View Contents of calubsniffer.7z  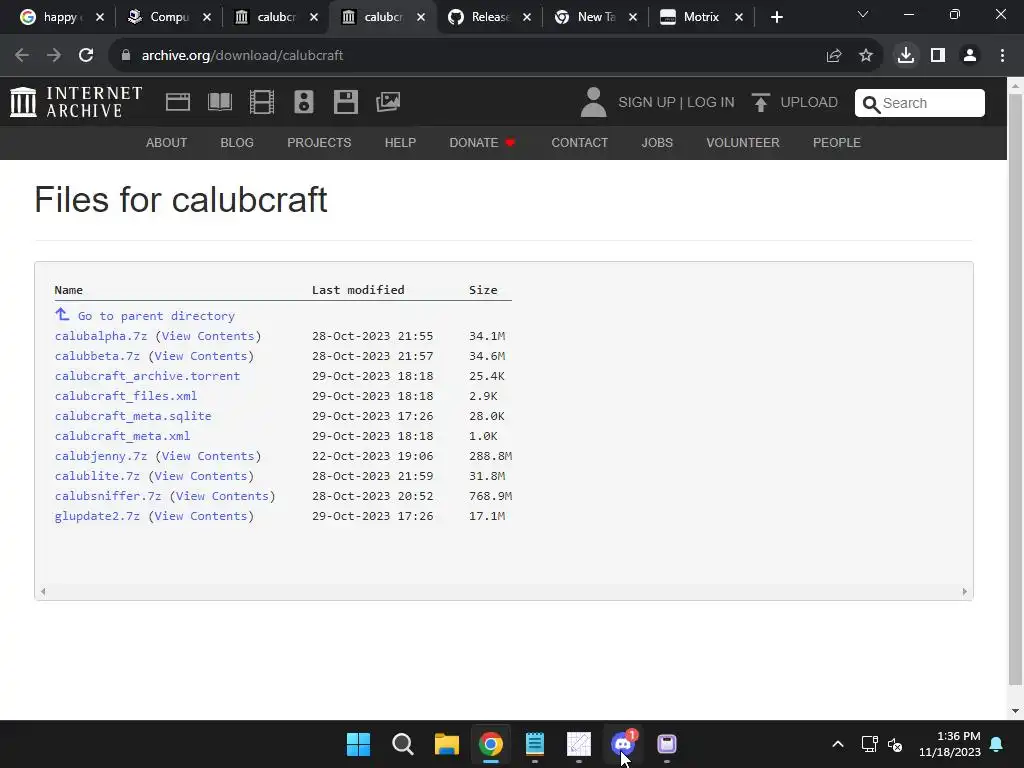tap(222, 496)
